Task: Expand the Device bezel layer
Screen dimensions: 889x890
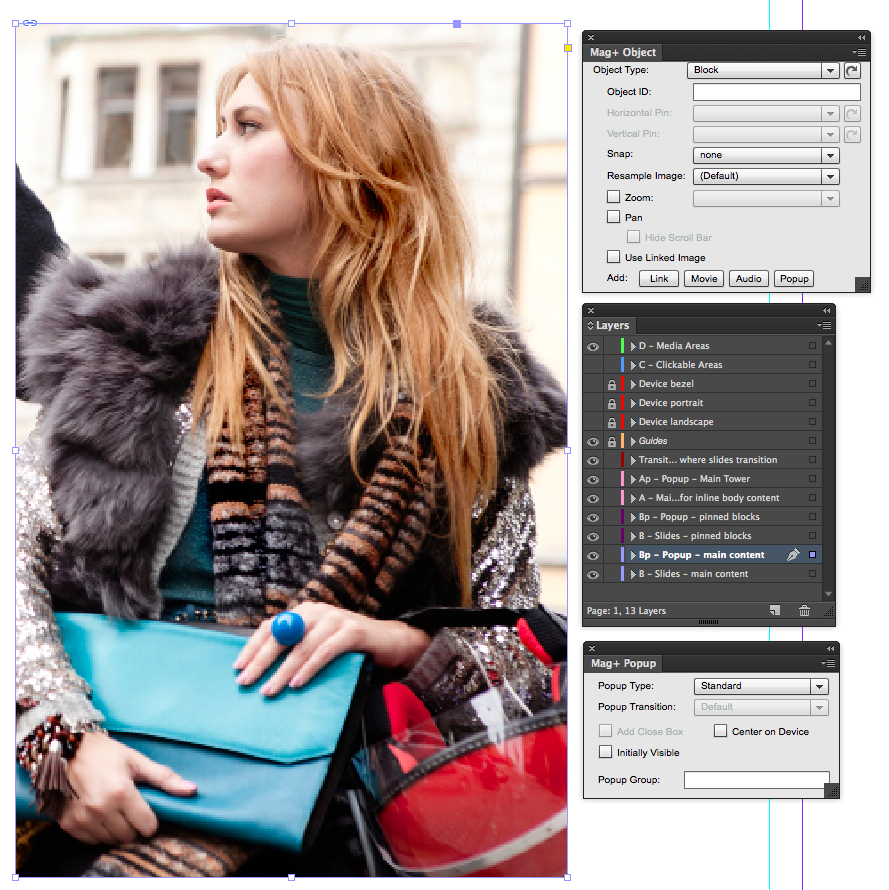Action: 633,384
